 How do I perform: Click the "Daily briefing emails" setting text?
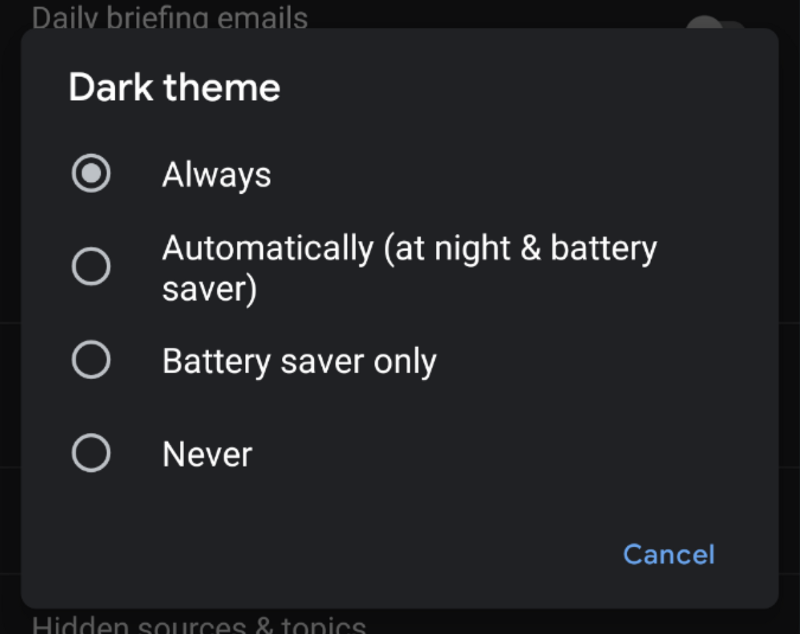(170, 17)
